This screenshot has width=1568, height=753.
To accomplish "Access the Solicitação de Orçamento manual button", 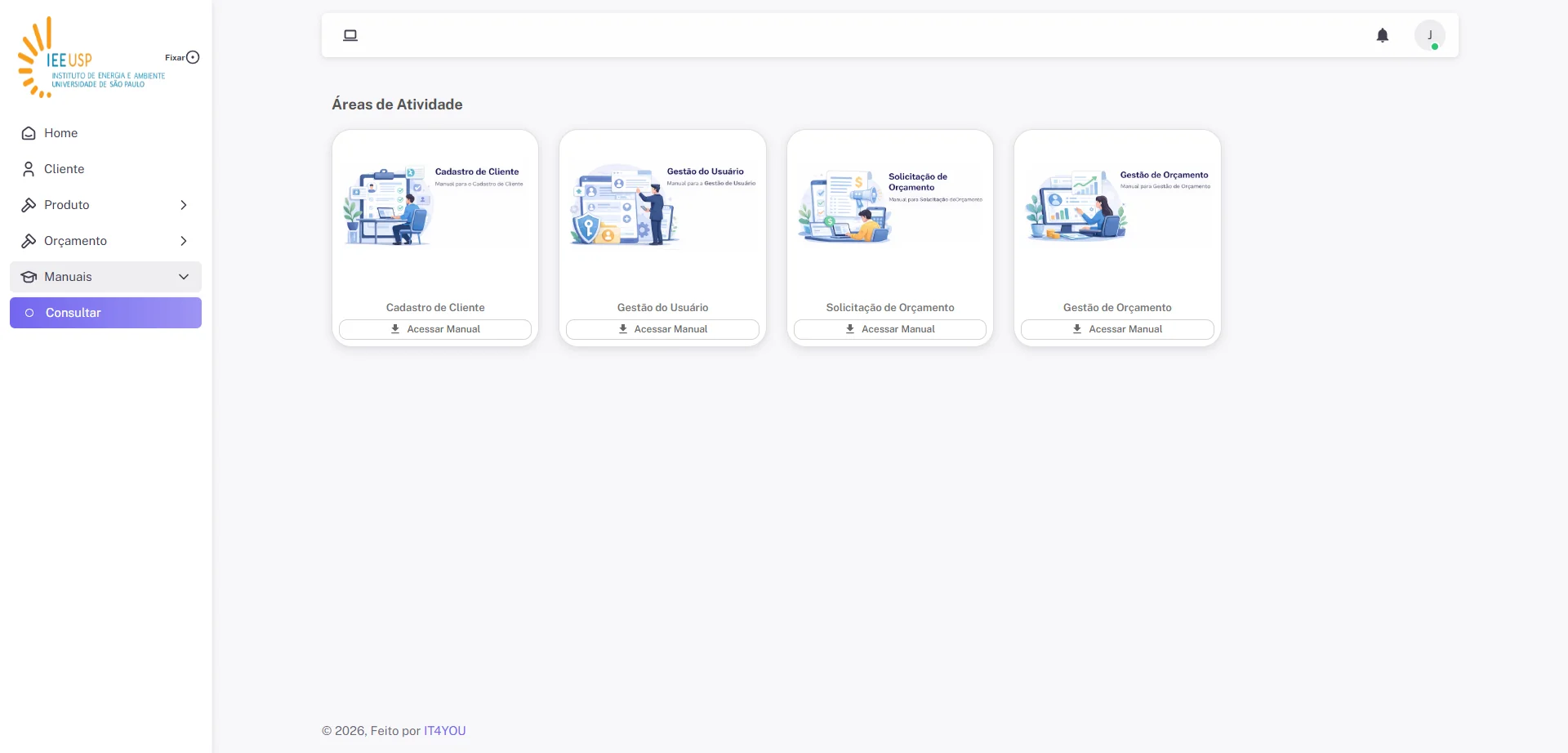I will click(890, 329).
